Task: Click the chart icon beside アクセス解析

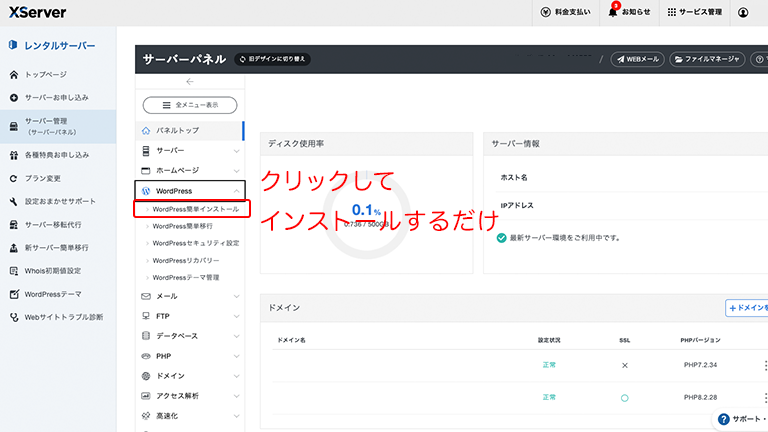Action: point(146,396)
